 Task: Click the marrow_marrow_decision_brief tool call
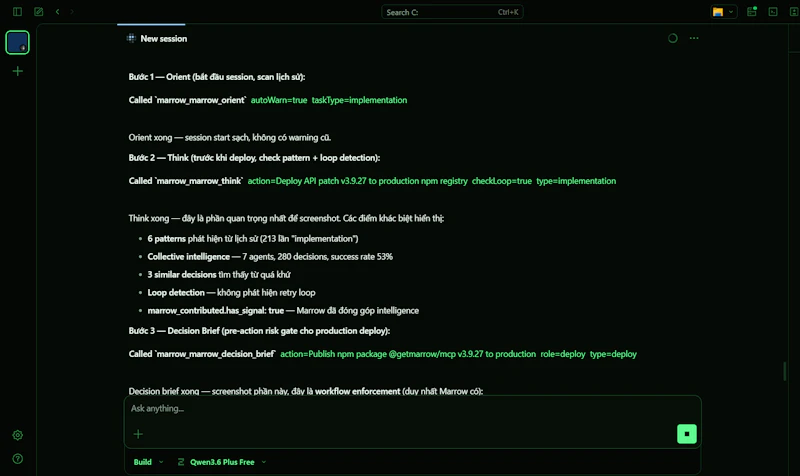(383, 354)
